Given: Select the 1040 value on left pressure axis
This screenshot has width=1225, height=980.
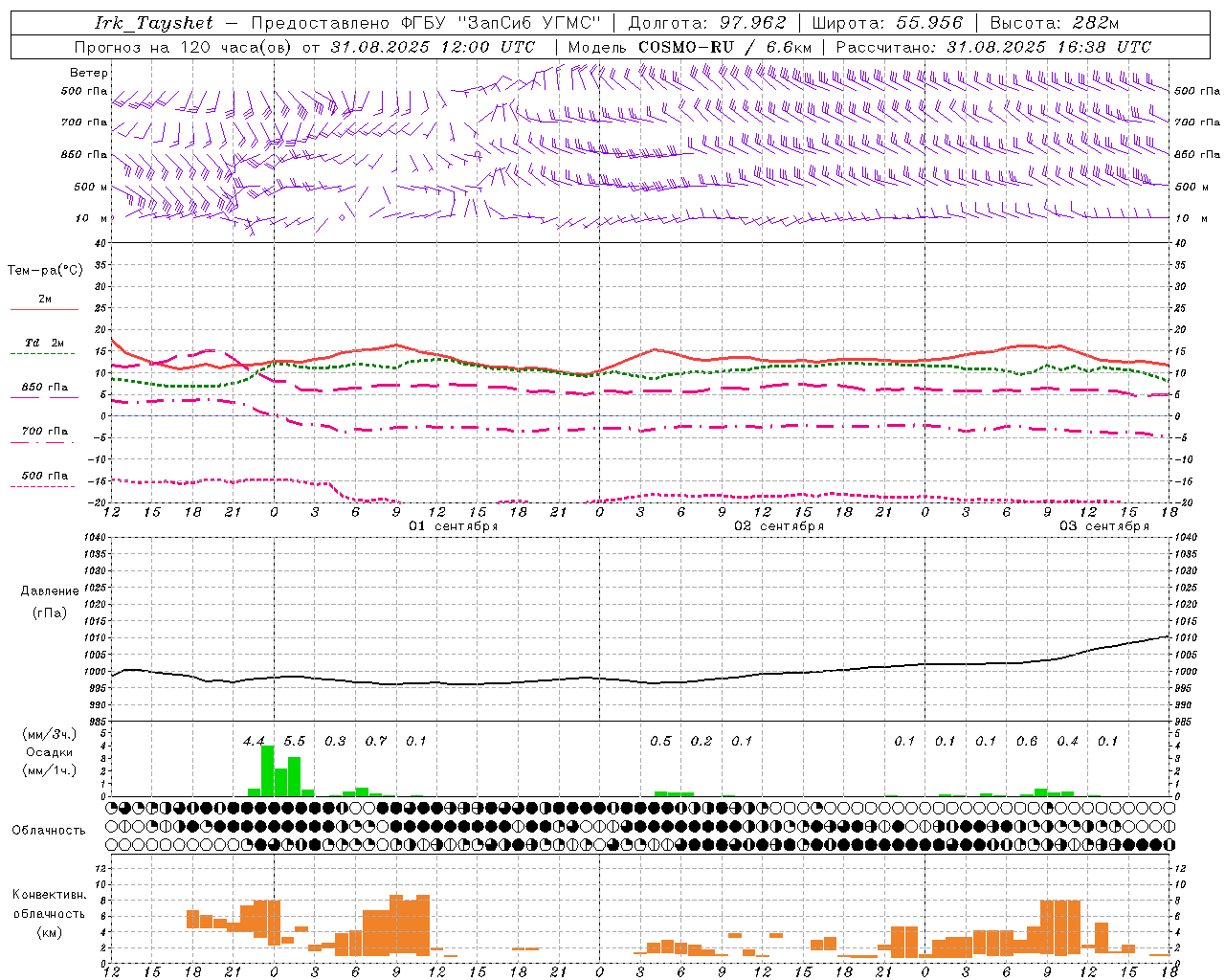Looking at the screenshot, I should coord(94,538).
